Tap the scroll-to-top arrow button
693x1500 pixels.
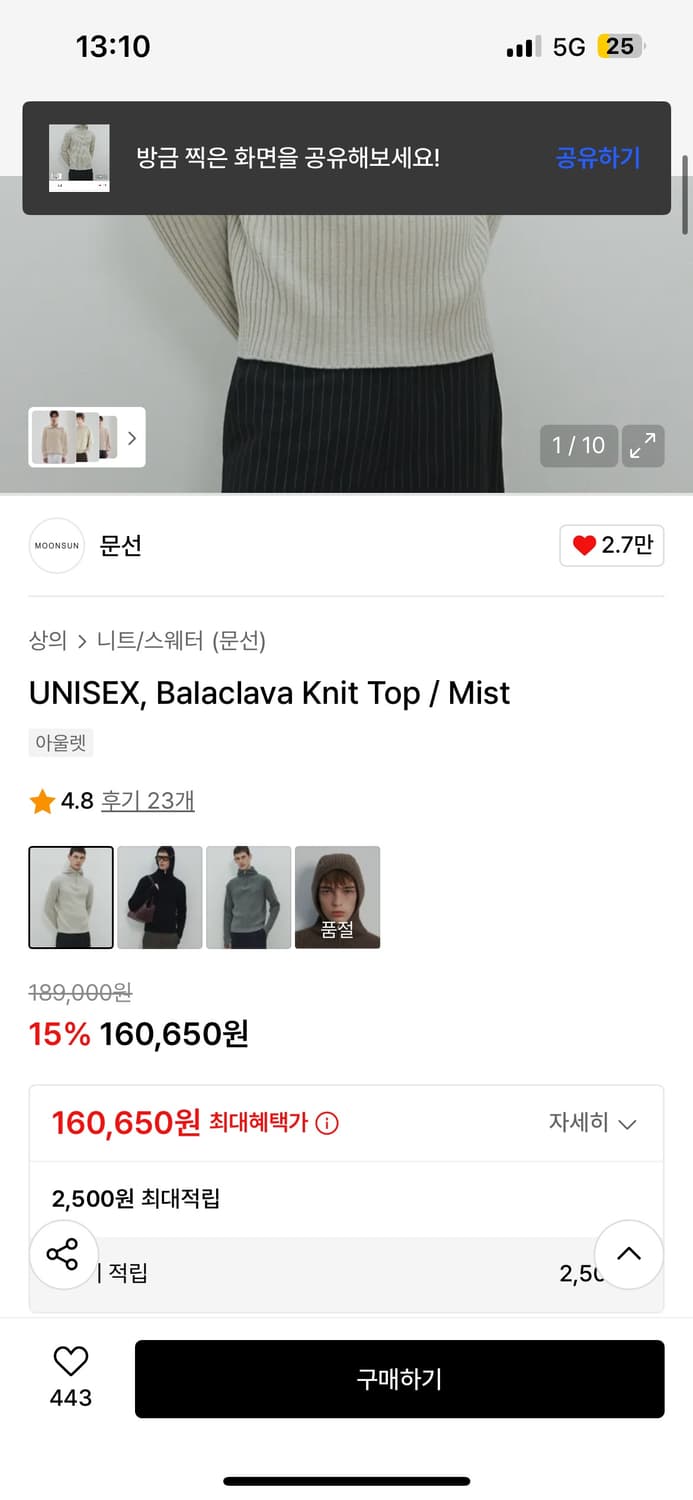[628, 1254]
